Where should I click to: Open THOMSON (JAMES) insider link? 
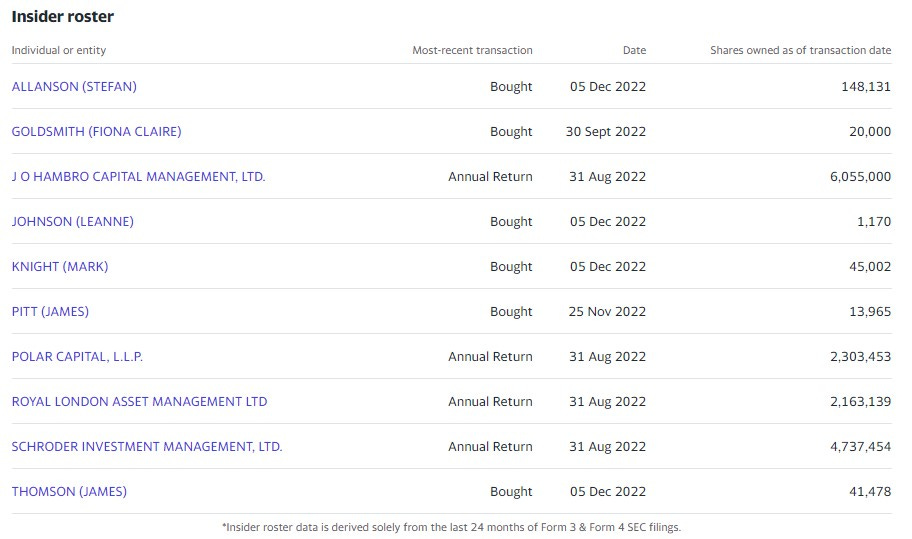pos(69,491)
